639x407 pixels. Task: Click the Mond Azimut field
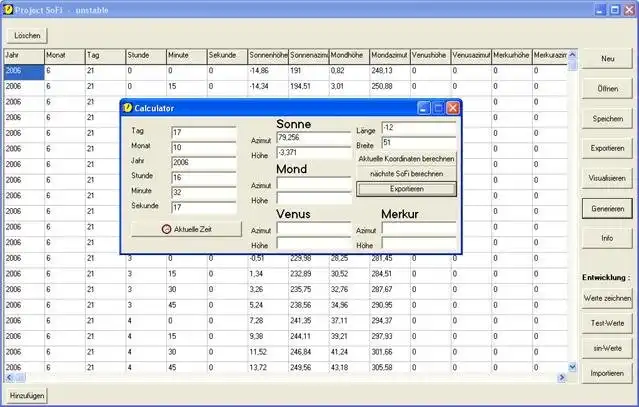pyautogui.click(x=314, y=183)
